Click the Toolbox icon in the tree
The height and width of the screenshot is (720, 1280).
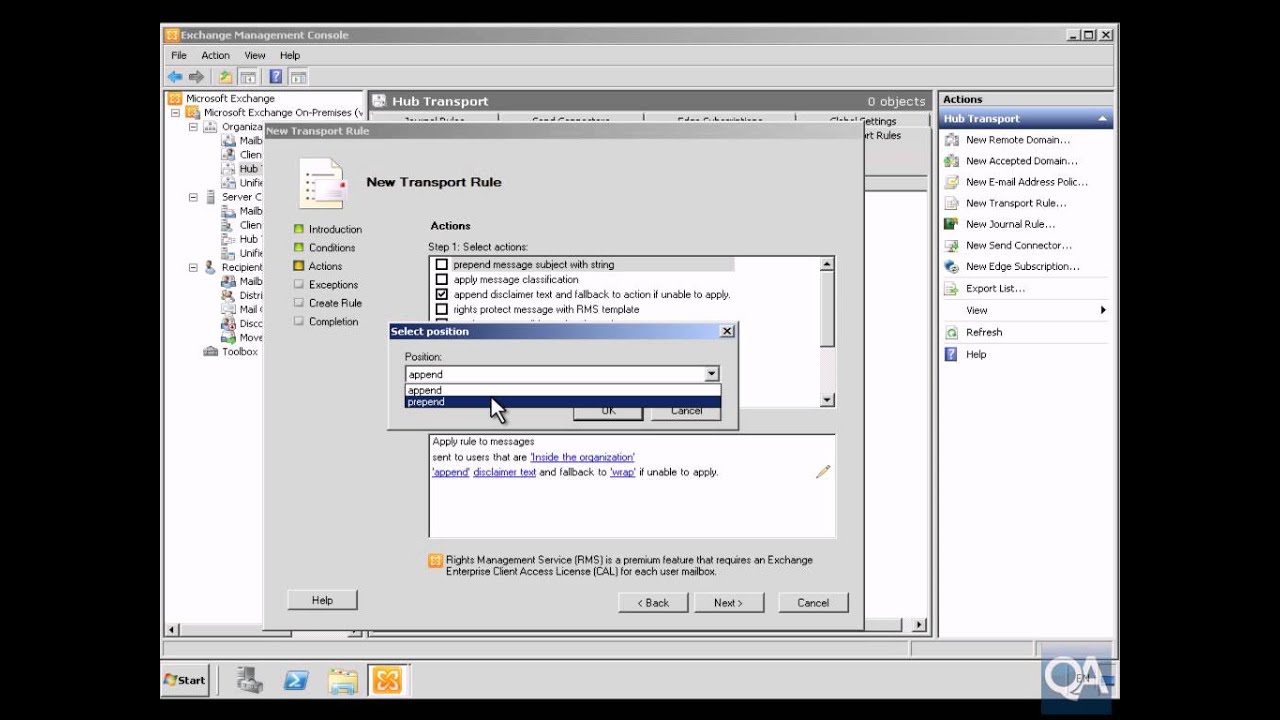click(x=211, y=352)
